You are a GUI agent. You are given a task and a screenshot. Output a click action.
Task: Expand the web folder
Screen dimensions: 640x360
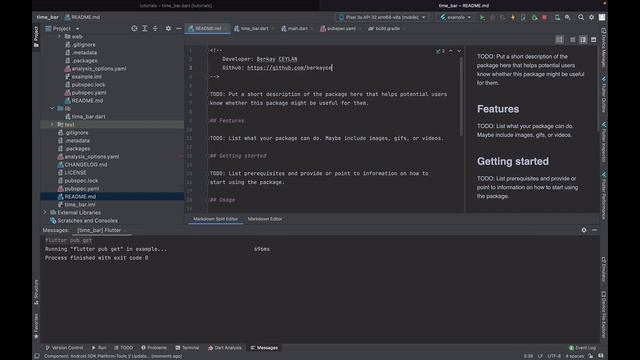coord(59,36)
